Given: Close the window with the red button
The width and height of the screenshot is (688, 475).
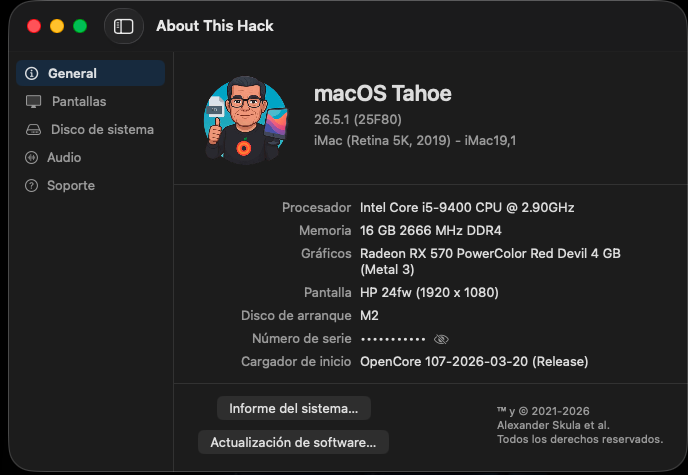Looking at the screenshot, I should 34,26.
